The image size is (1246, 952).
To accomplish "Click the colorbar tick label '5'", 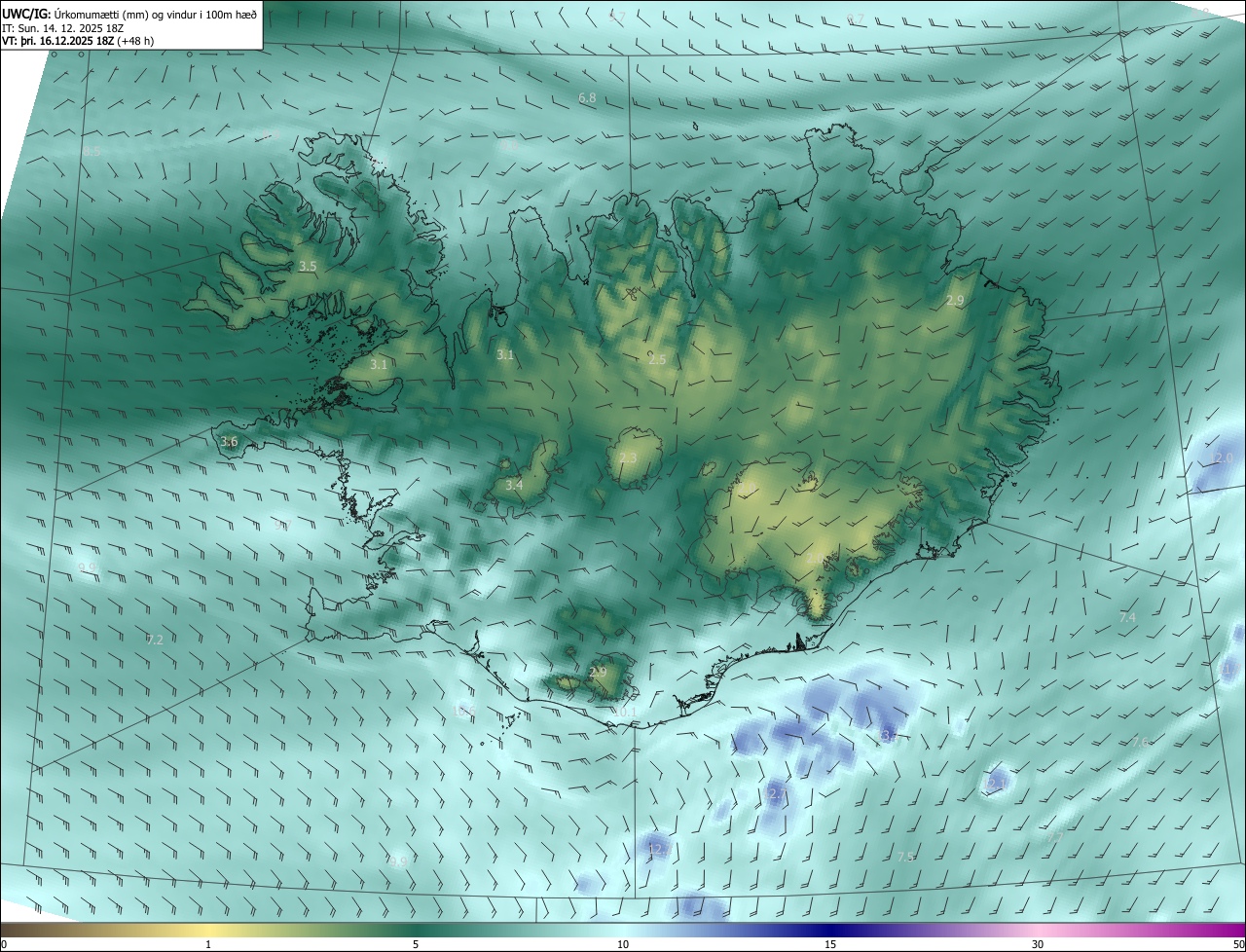I will (416, 944).
